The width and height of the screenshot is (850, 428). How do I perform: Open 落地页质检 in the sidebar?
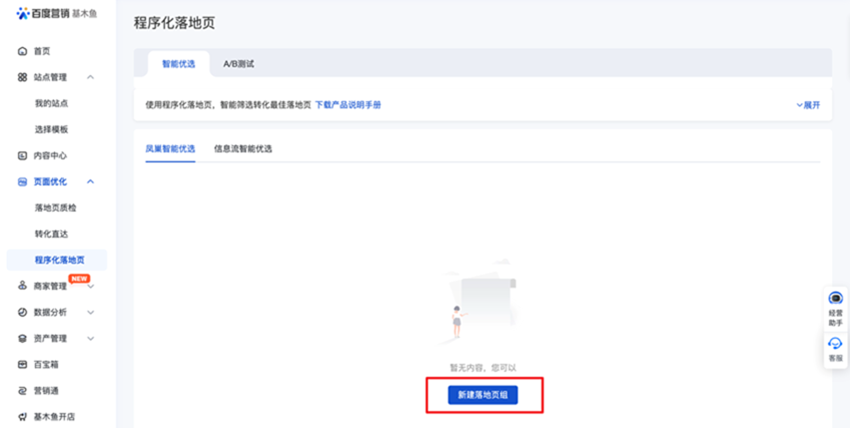tap(56, 208)
